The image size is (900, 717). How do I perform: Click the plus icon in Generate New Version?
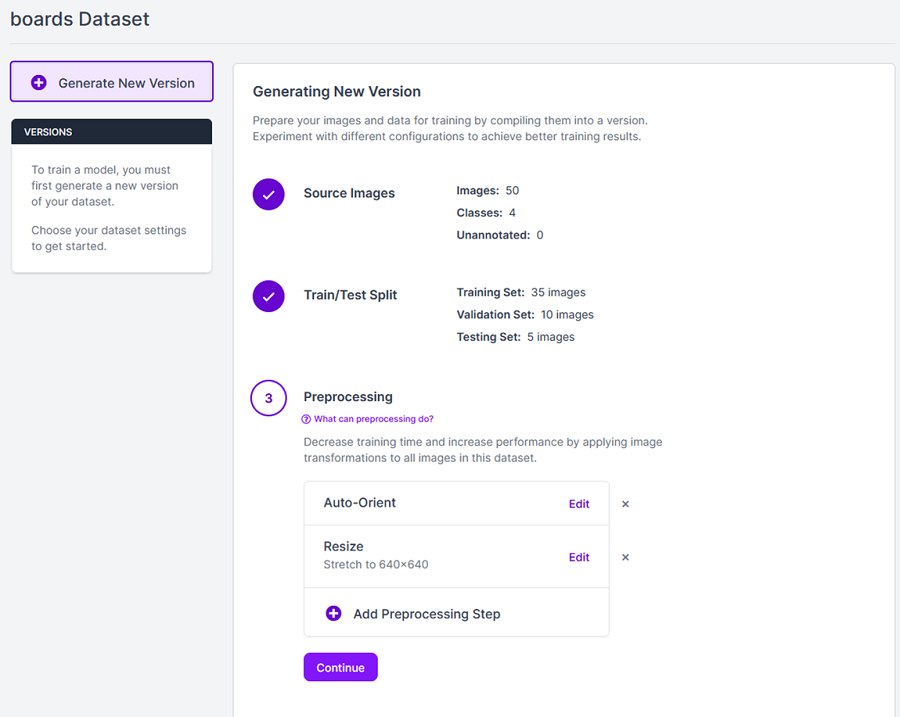click(39, 83)
